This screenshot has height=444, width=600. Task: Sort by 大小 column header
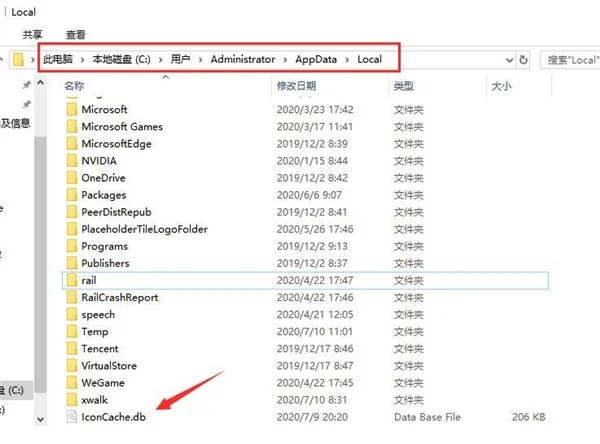[501, 86]
